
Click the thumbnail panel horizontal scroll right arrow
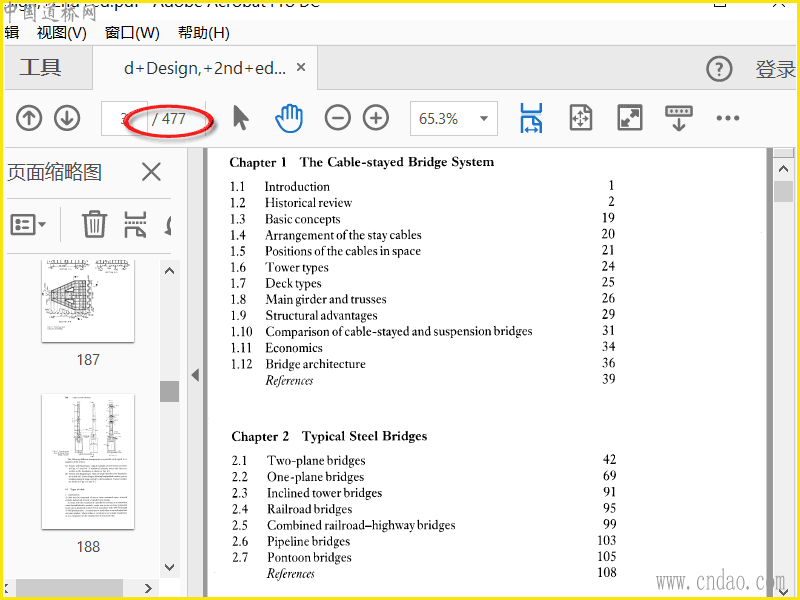click(148, 588)
